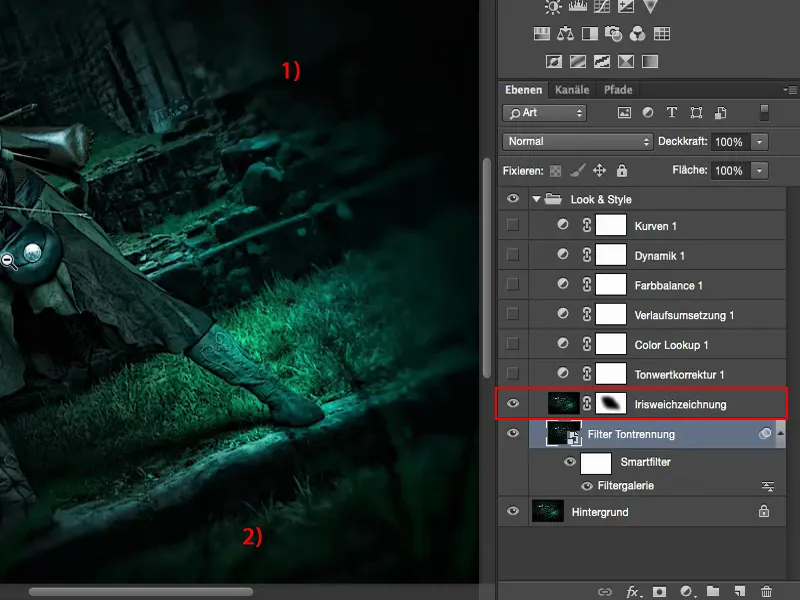Open new adjustment layer menu at panel bottom
800x600 pixels.
[687, 591]
